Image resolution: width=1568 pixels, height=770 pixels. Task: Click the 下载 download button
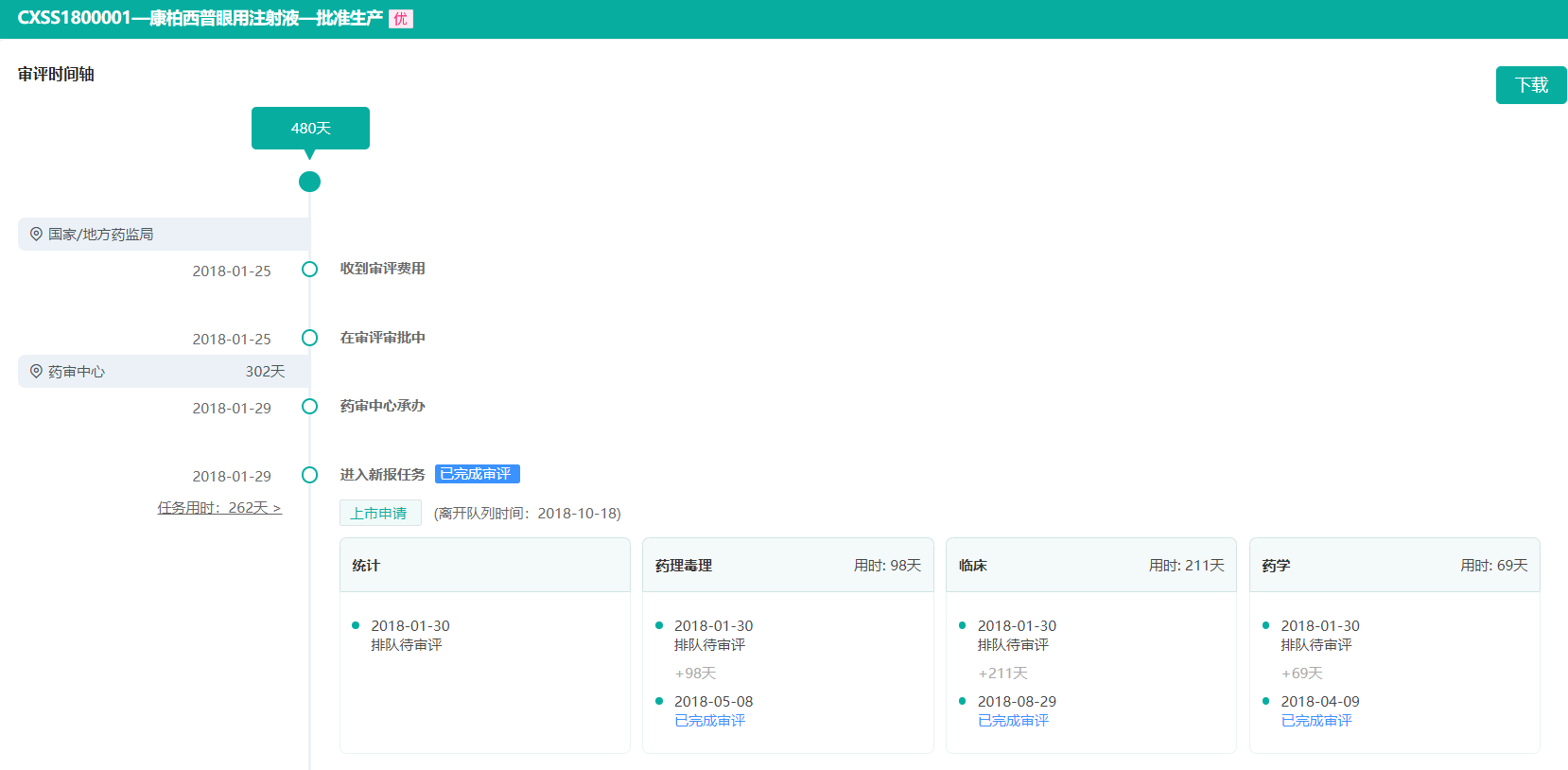[x=1530, y=85]
